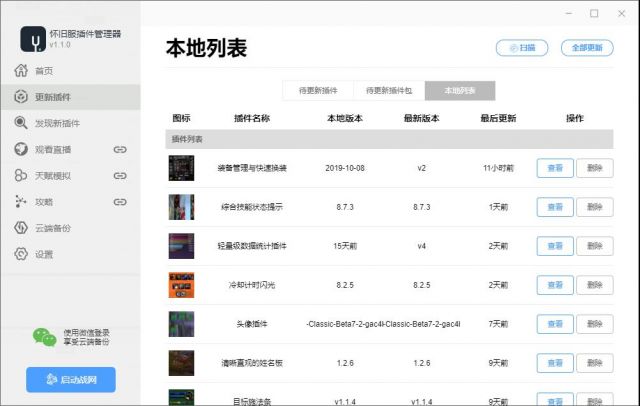Viewport: 640px width, 406px height.
Task: Click the link icon beside 观看直播
Action: pos(119,150)
